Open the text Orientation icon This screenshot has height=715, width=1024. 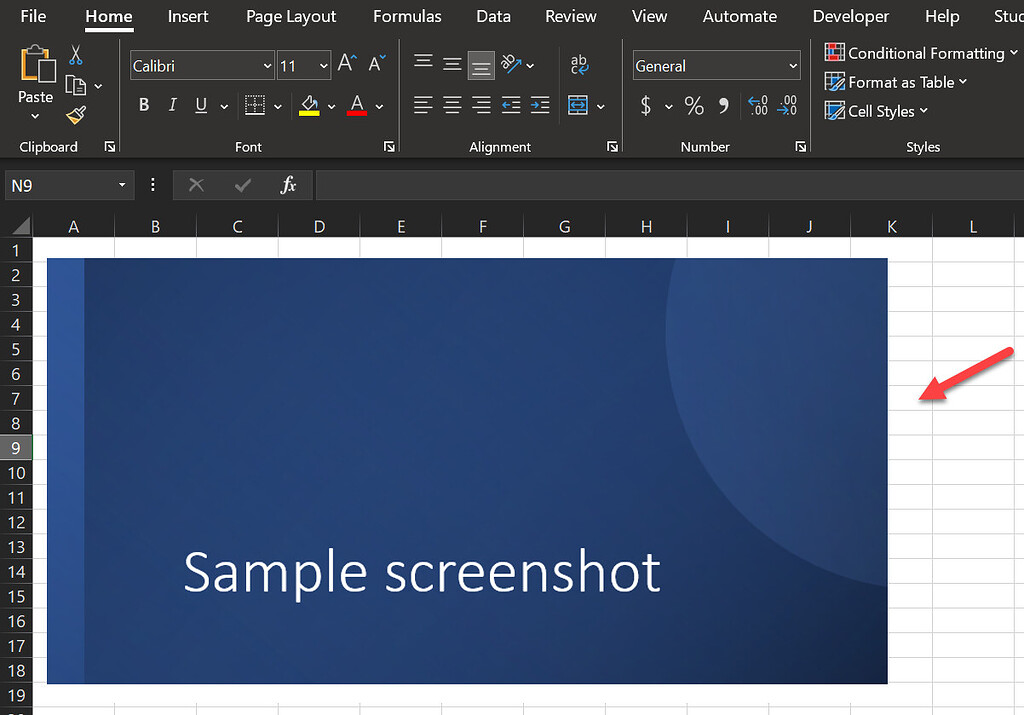pos(511,64)
